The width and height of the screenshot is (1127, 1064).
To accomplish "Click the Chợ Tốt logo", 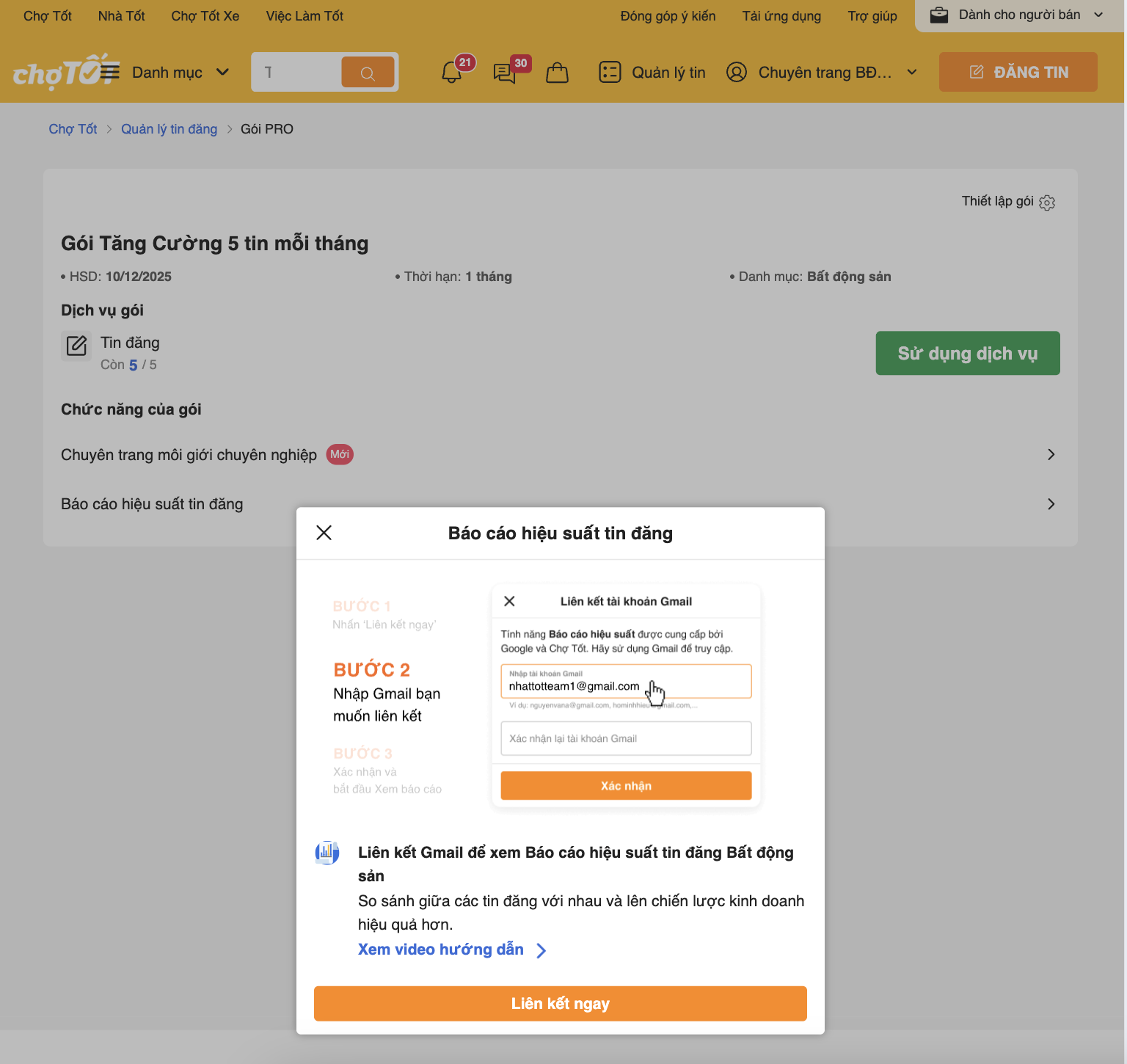I will pos(55,73).
